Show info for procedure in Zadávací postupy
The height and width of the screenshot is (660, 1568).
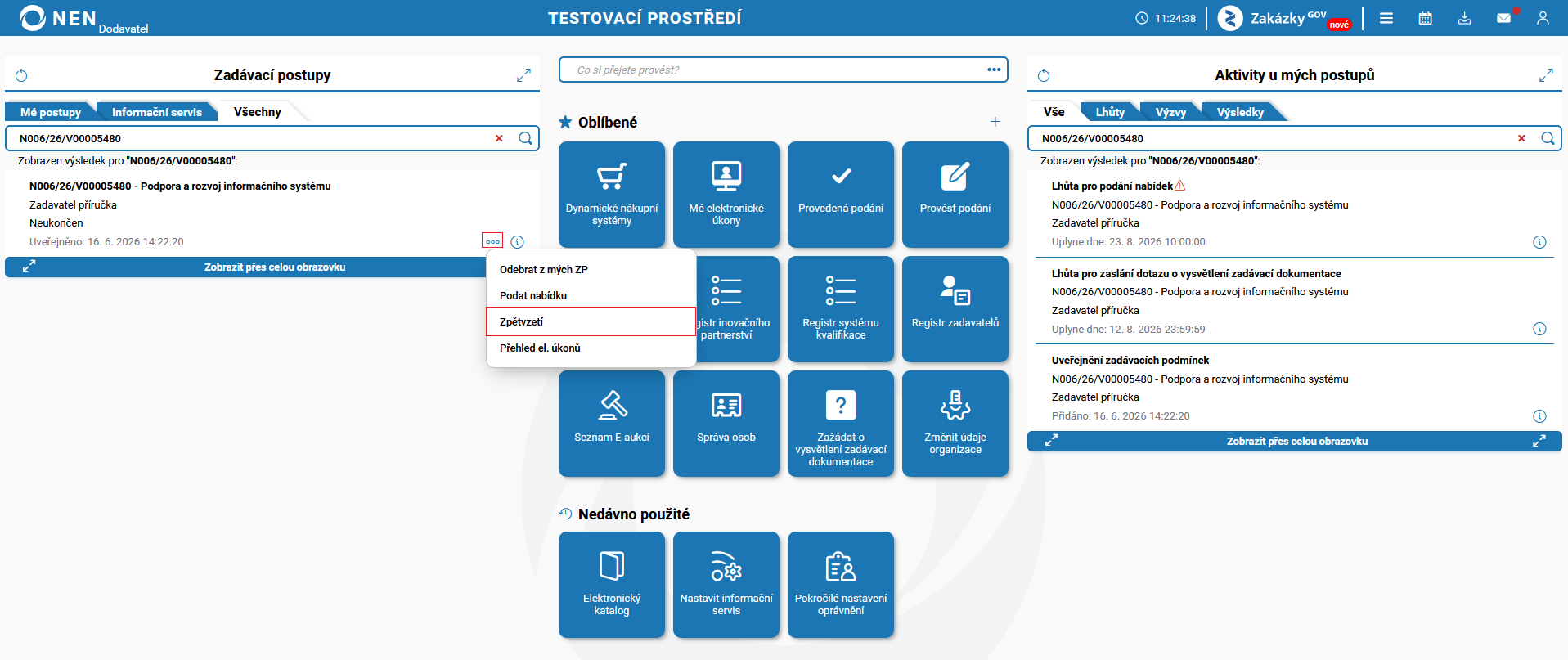click(517, 241)
